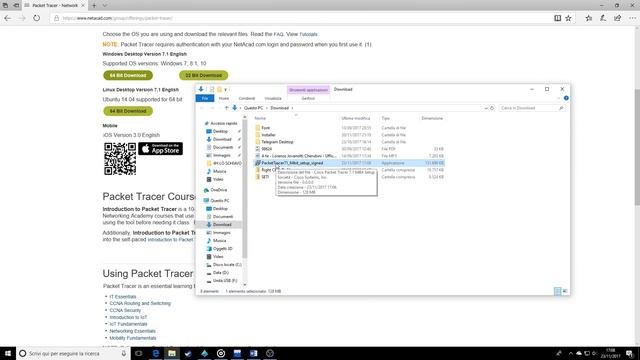
Task: Open the File tab in Explorer
Action: pyautogui.click(x=205, y=98)
